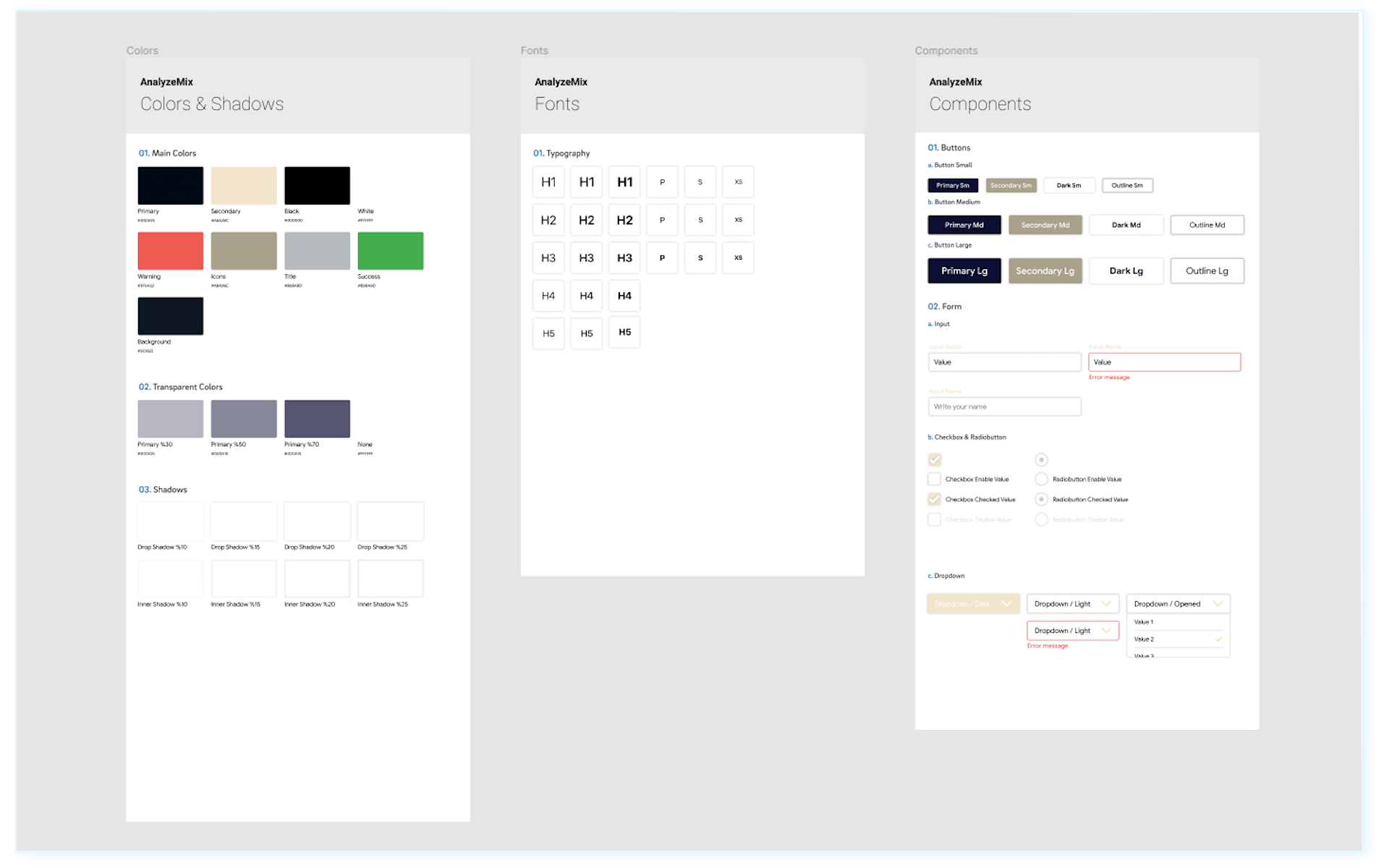Click the standalone checked checkbox icon without label

click(x=934, y=459)
